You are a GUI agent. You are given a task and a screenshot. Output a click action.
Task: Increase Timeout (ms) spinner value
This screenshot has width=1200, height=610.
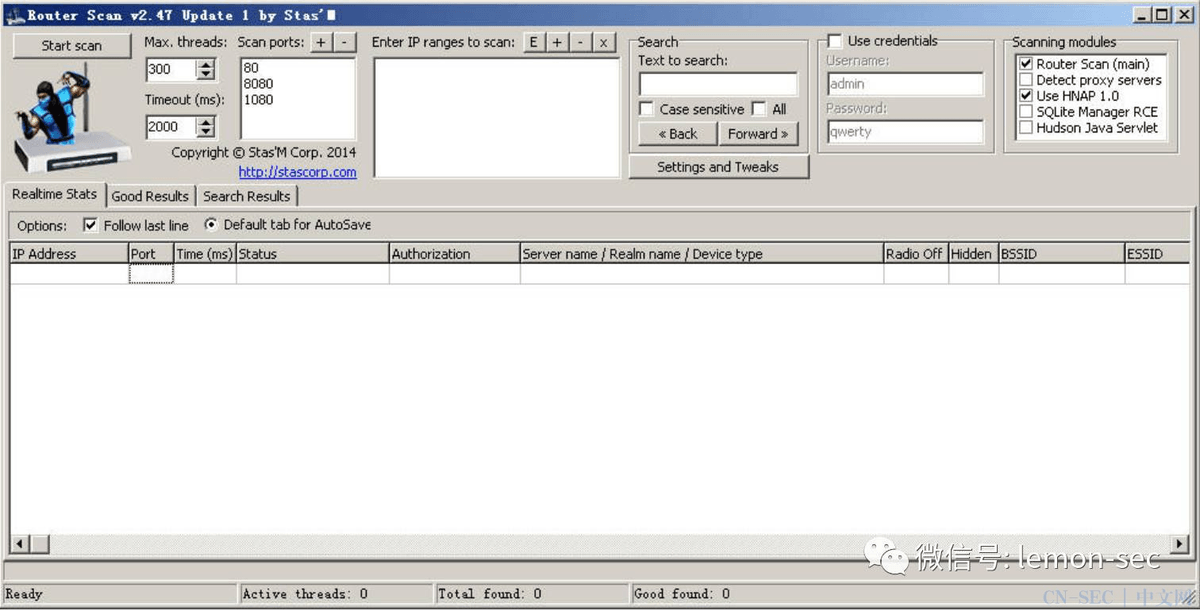(x=206, y=122)
